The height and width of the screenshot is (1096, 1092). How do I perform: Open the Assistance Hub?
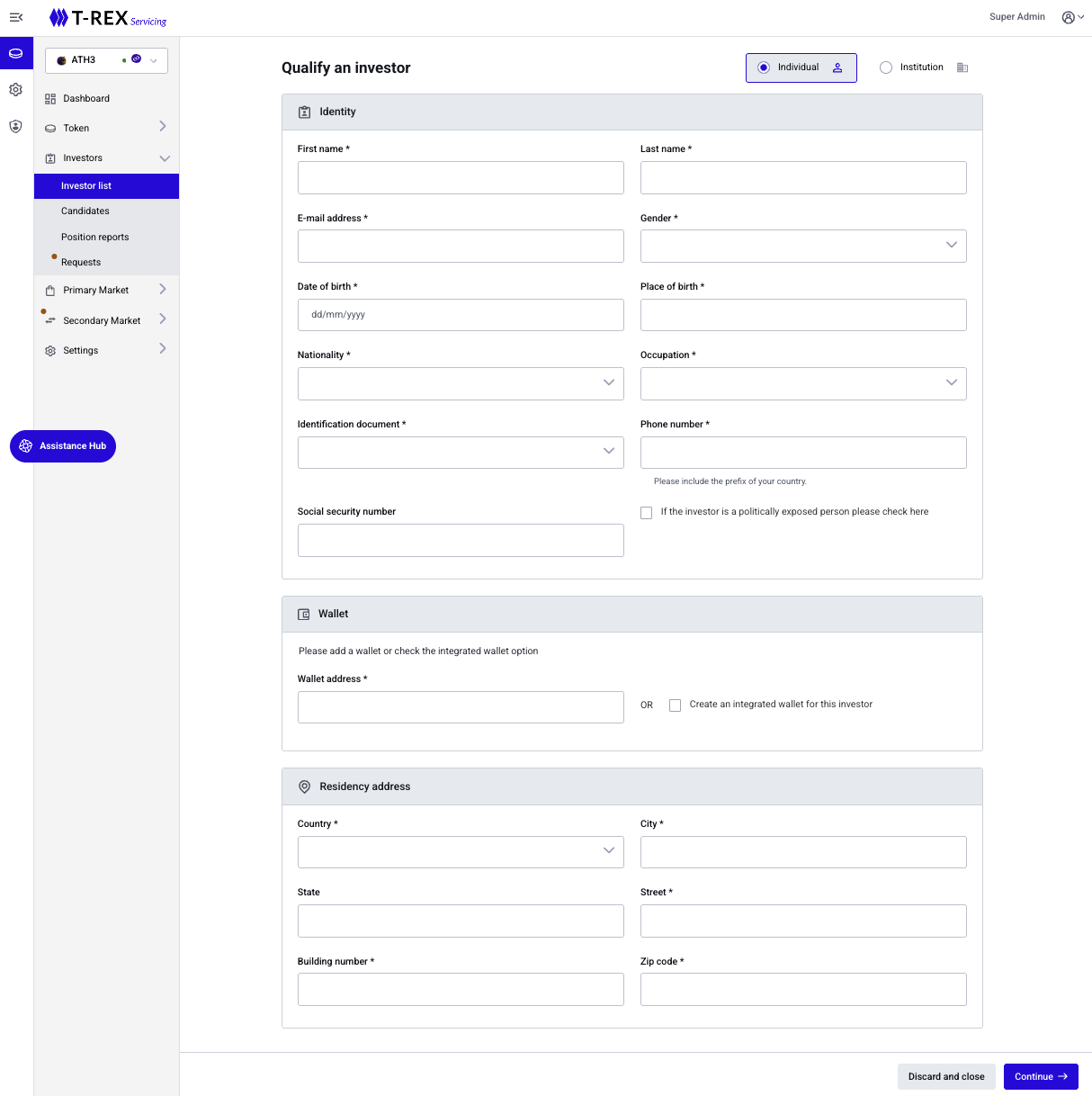click(63, 446)
